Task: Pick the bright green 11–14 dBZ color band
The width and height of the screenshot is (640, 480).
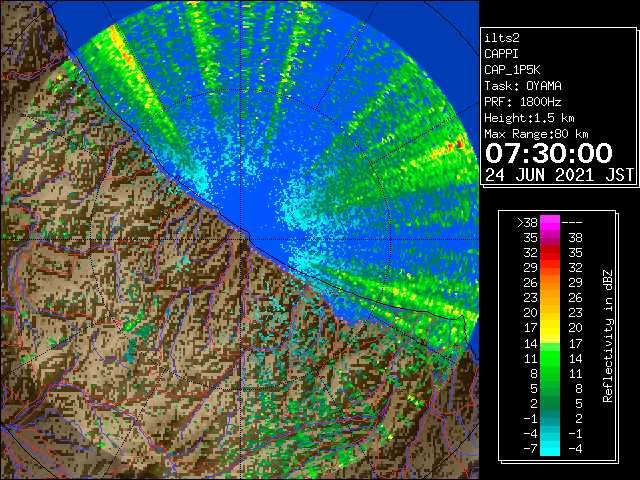Action: pyautogui.click(x=550, y=358)
